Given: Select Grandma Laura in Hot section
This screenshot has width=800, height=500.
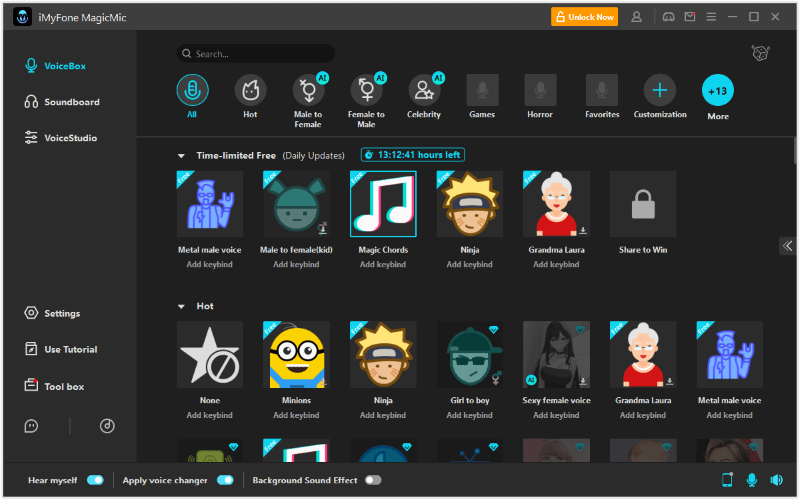Looking at the screenshot, I should tap(643, 355).
